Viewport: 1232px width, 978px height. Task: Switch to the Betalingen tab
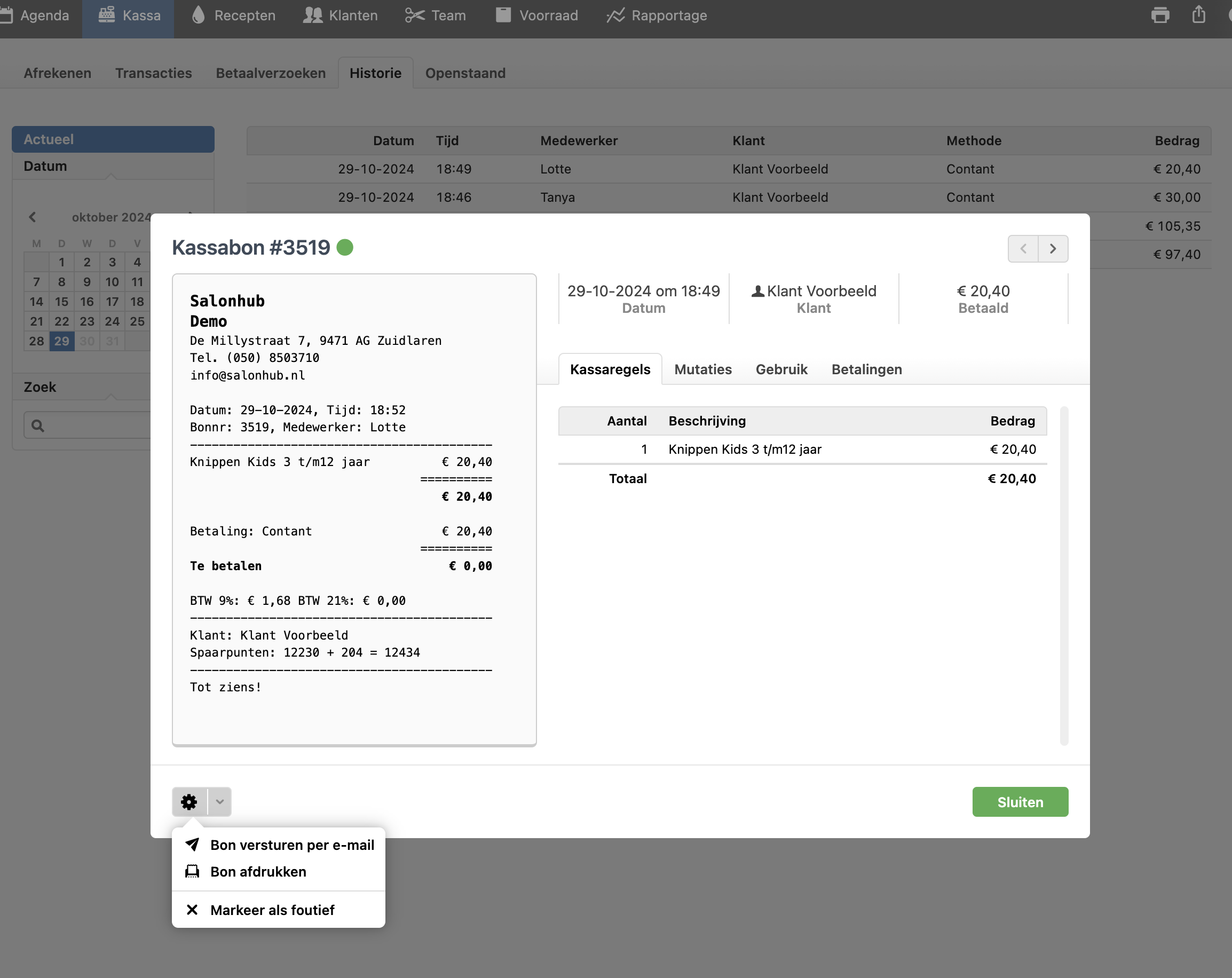(866, 369)
